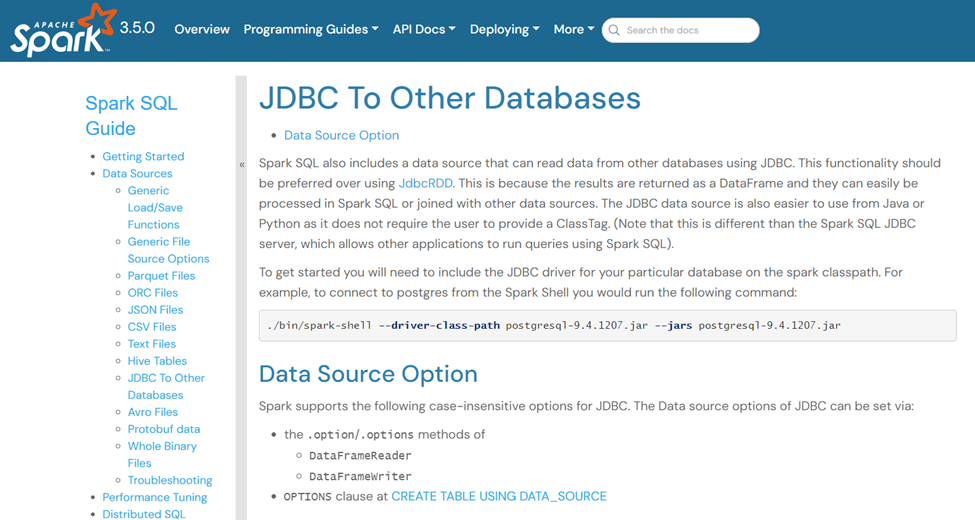Go to the Overview menu item
975x520 pixels.
202,29
